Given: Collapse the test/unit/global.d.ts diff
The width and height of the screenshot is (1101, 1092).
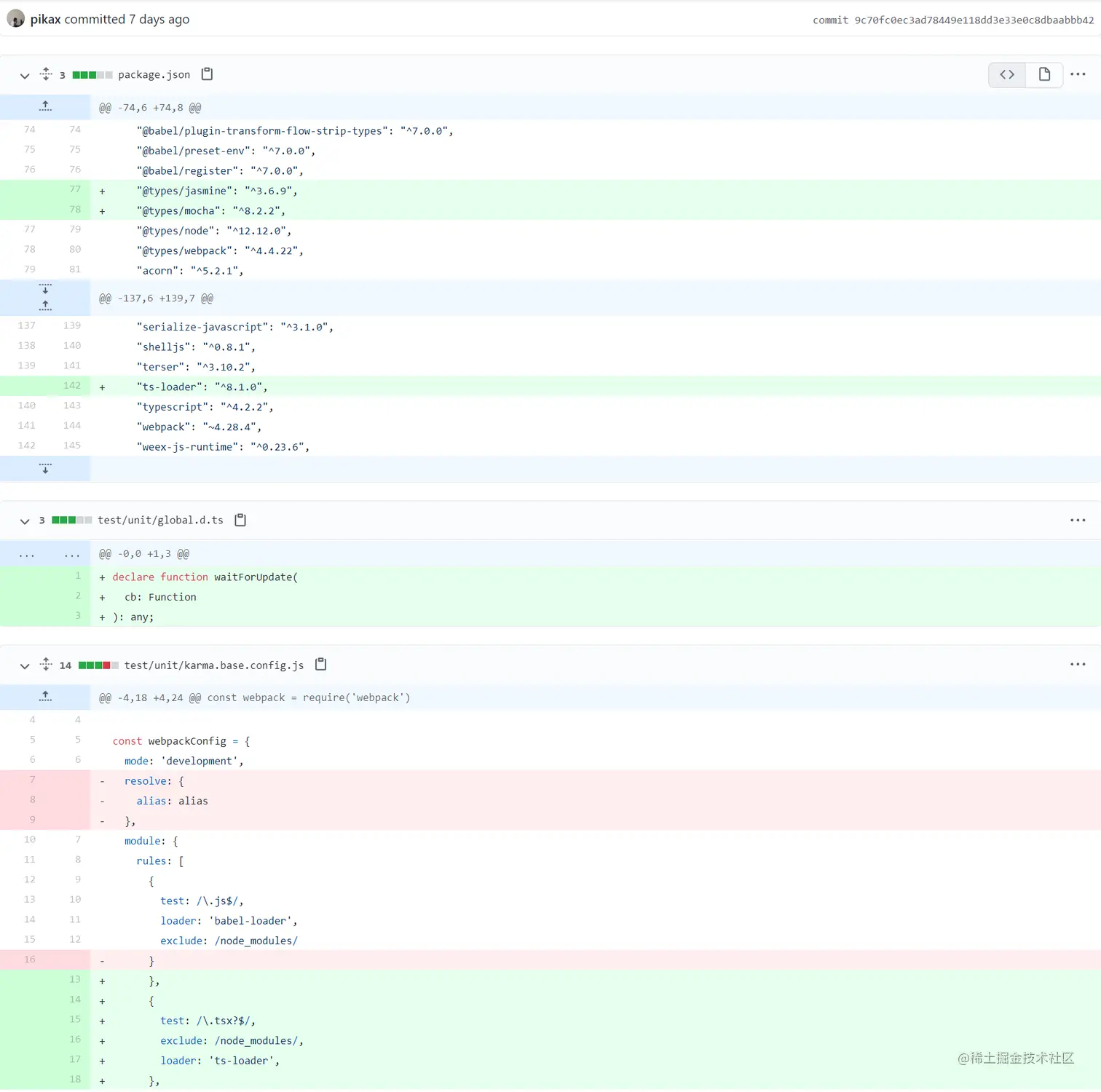Looking at the screenshot, I should 25,521.
